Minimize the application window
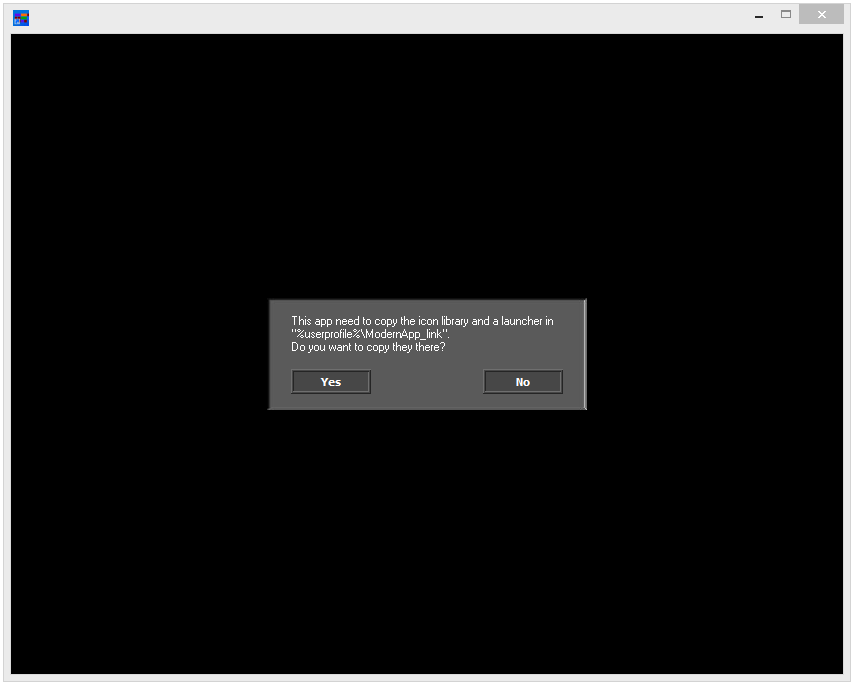 [759, 16]
